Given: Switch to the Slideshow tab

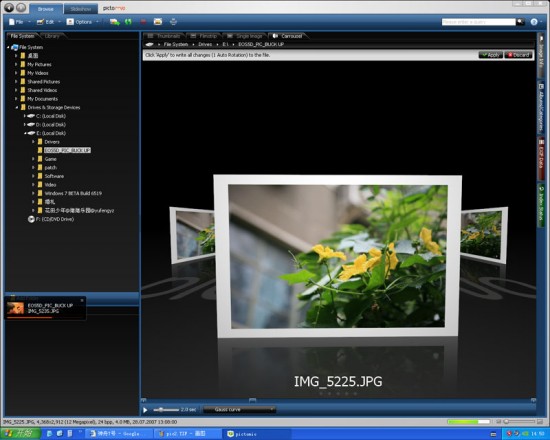Looking at the screenshot, I should tap(81, 9).
